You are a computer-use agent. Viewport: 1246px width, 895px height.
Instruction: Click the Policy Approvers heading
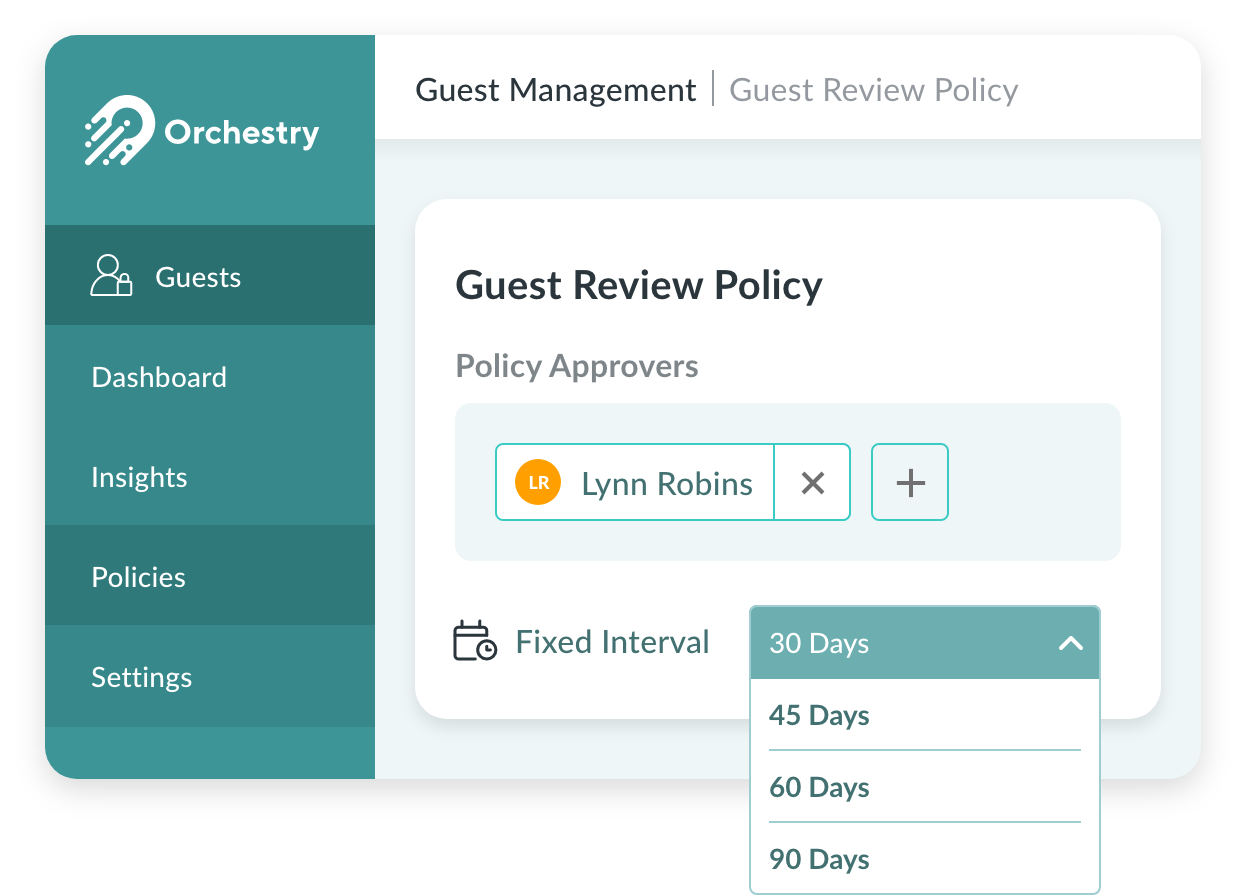coord(576,366)
